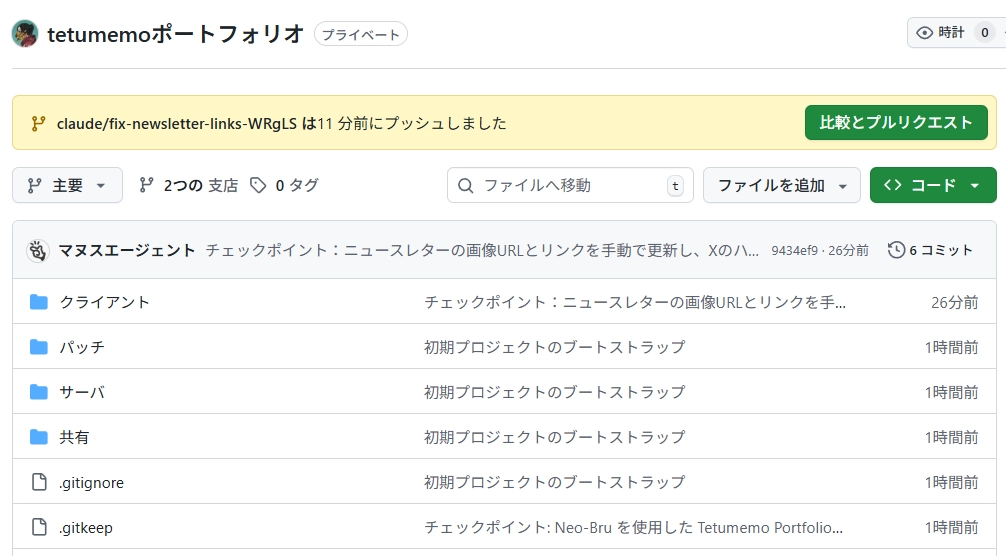Screen dimensions: 1006x556
Task: Click the 時計 watch button
Action: tap(956, 33)
